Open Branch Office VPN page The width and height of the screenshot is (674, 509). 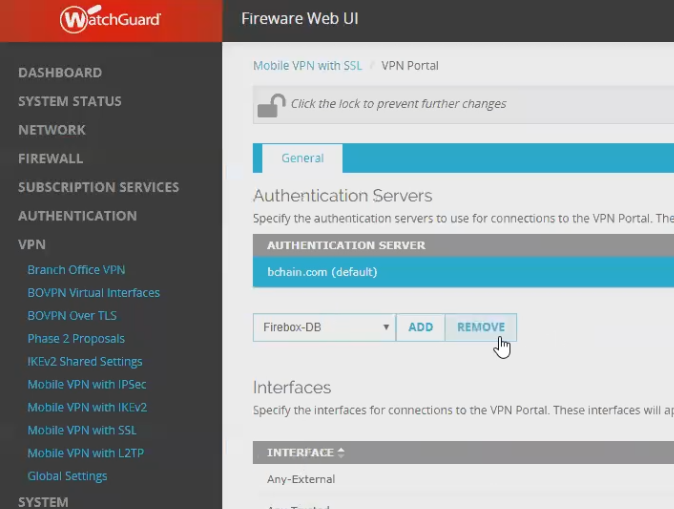[x=76, y=270]
